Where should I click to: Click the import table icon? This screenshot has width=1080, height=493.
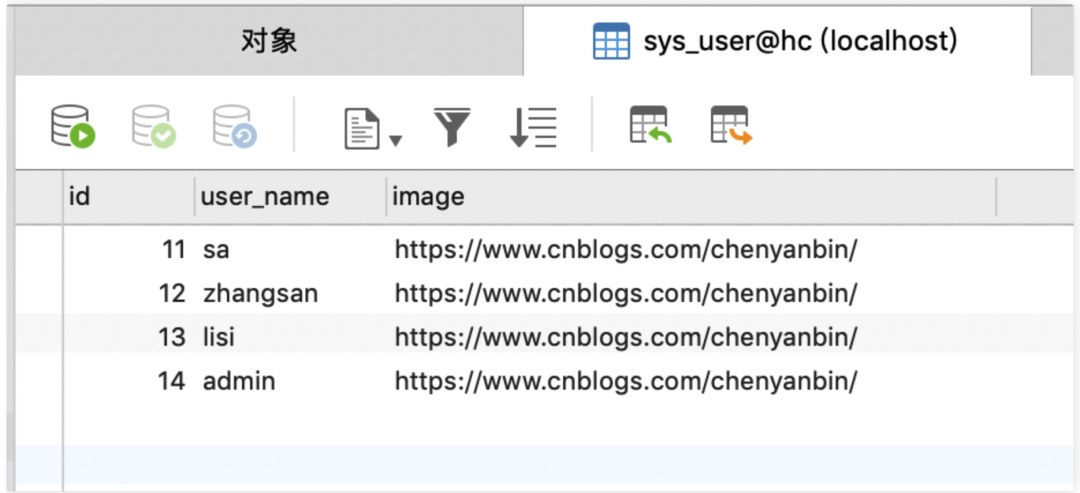coord(650,126)
